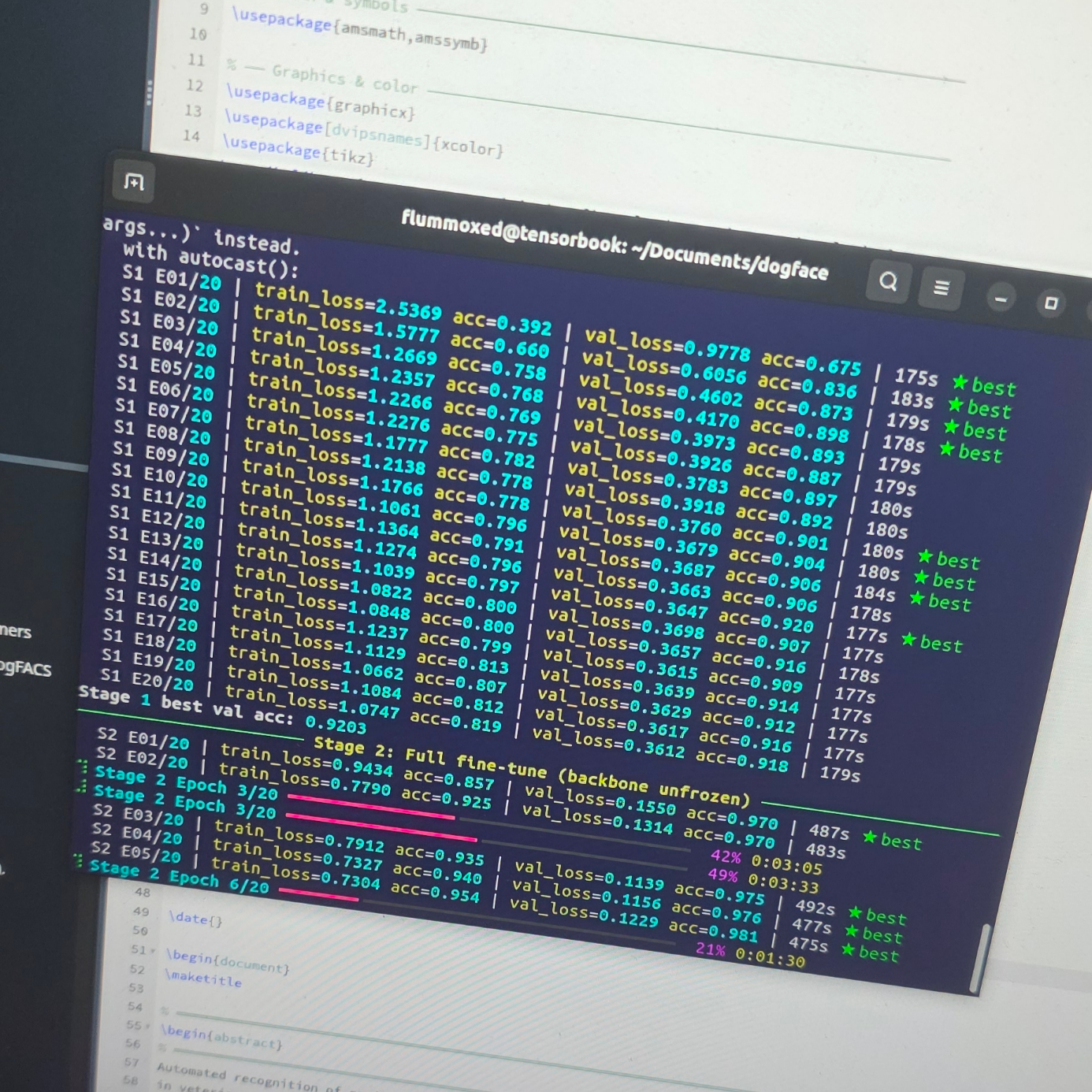1092x1092 pixels.
Task: Collapse the \begin{document} fold arrow
Action: 151,950
